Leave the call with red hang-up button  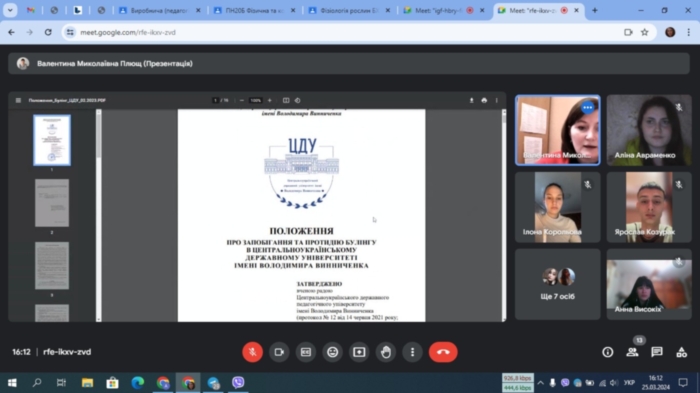(x=443, y=352)
